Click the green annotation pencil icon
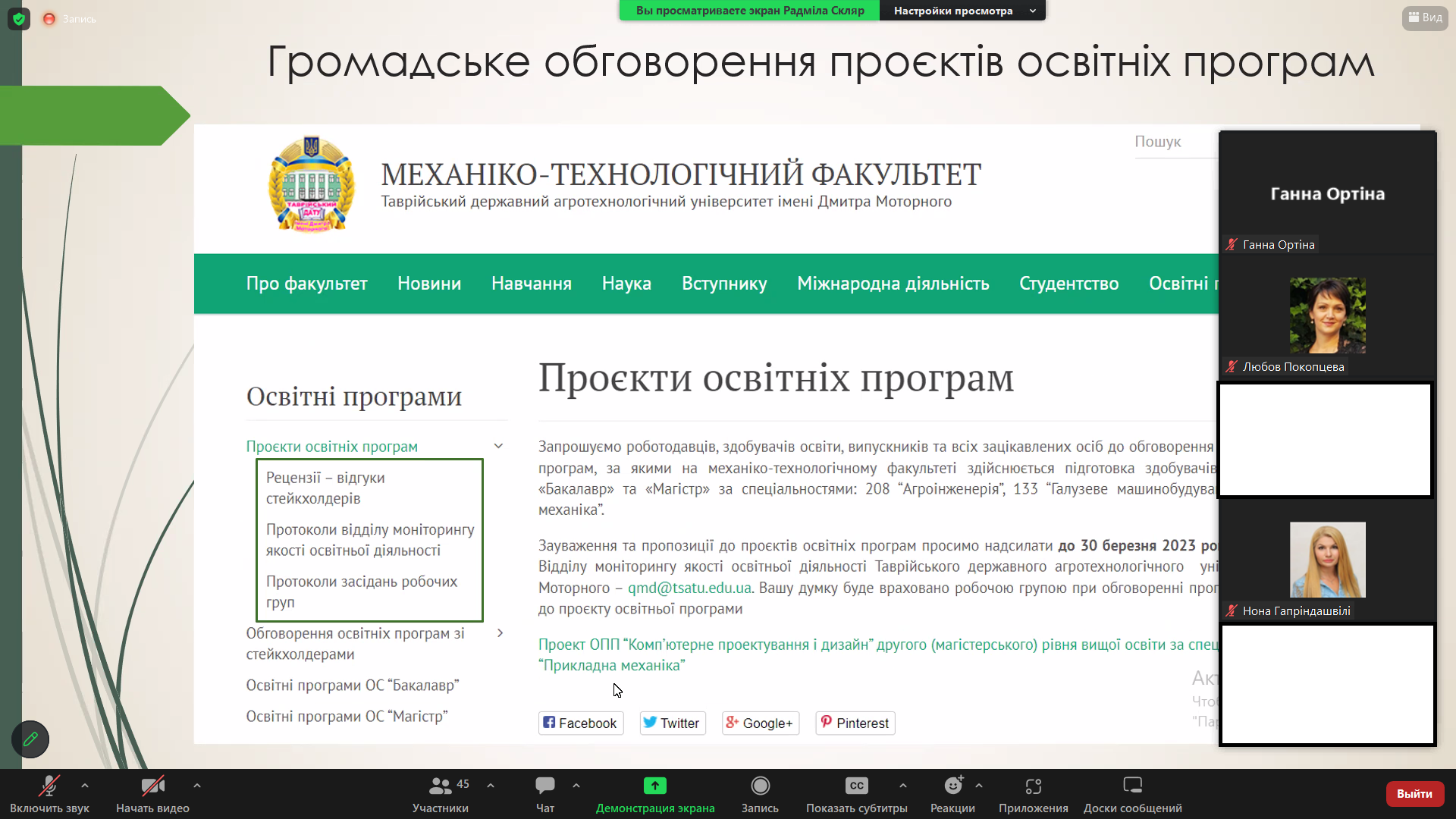The width and height of the screenshot is (1456, 819). click(x=30, y=739)
